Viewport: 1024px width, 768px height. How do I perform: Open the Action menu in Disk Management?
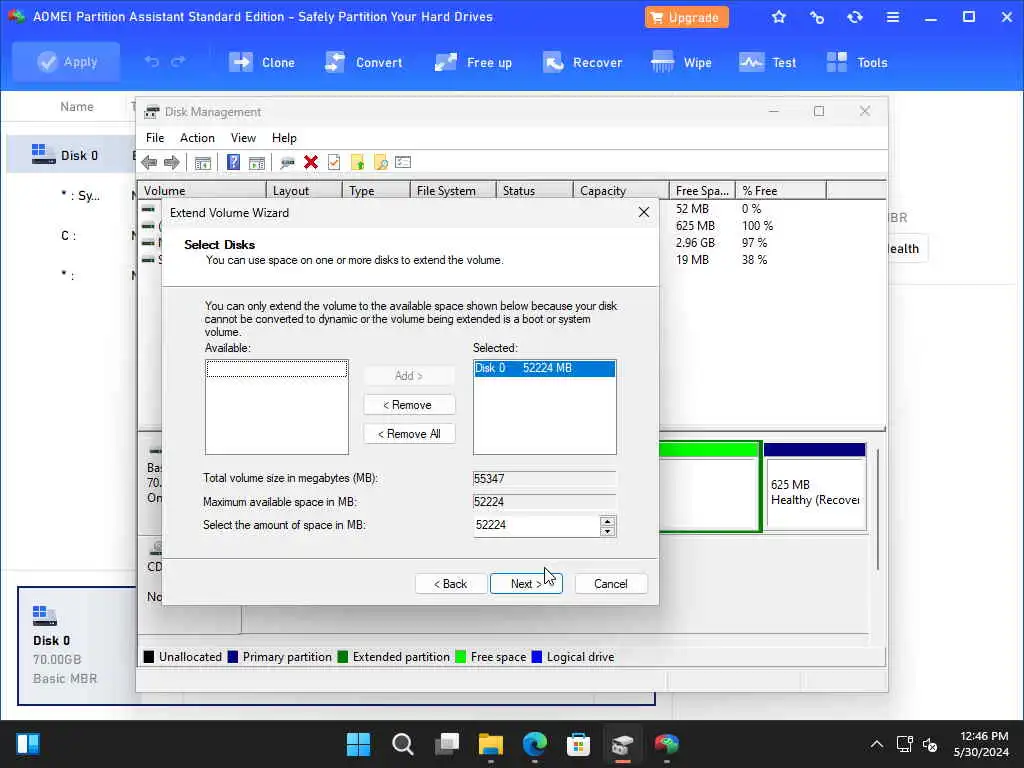click(197, 138)
